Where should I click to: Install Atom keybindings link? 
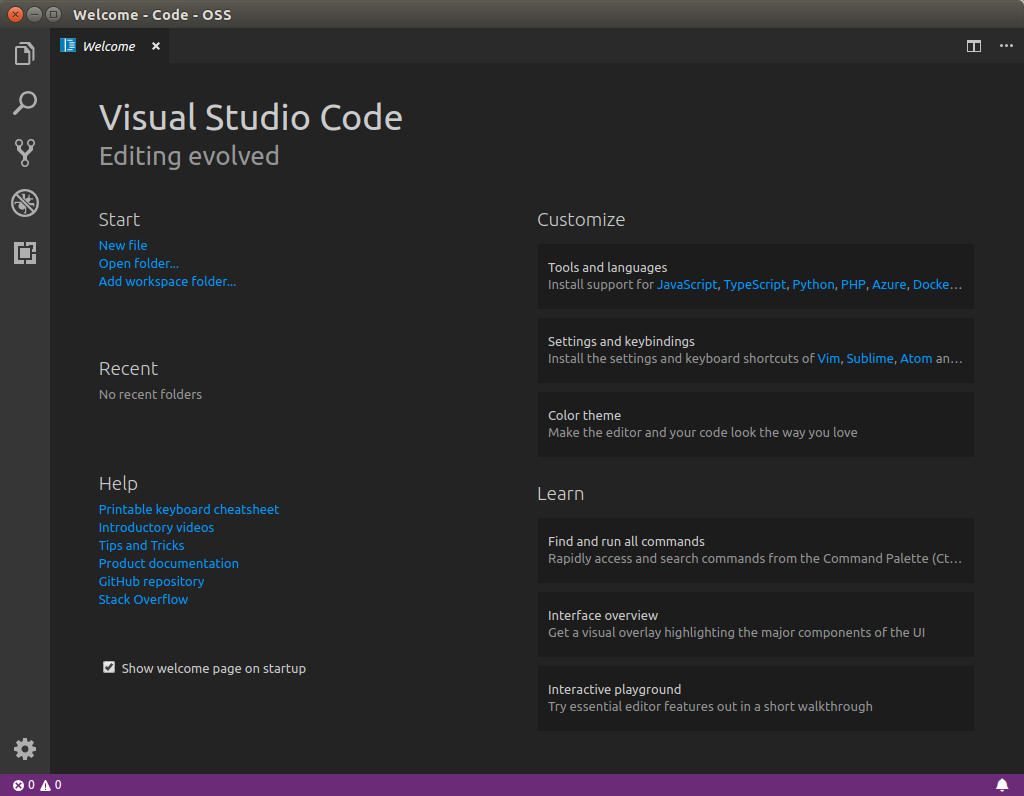point(916,358)
